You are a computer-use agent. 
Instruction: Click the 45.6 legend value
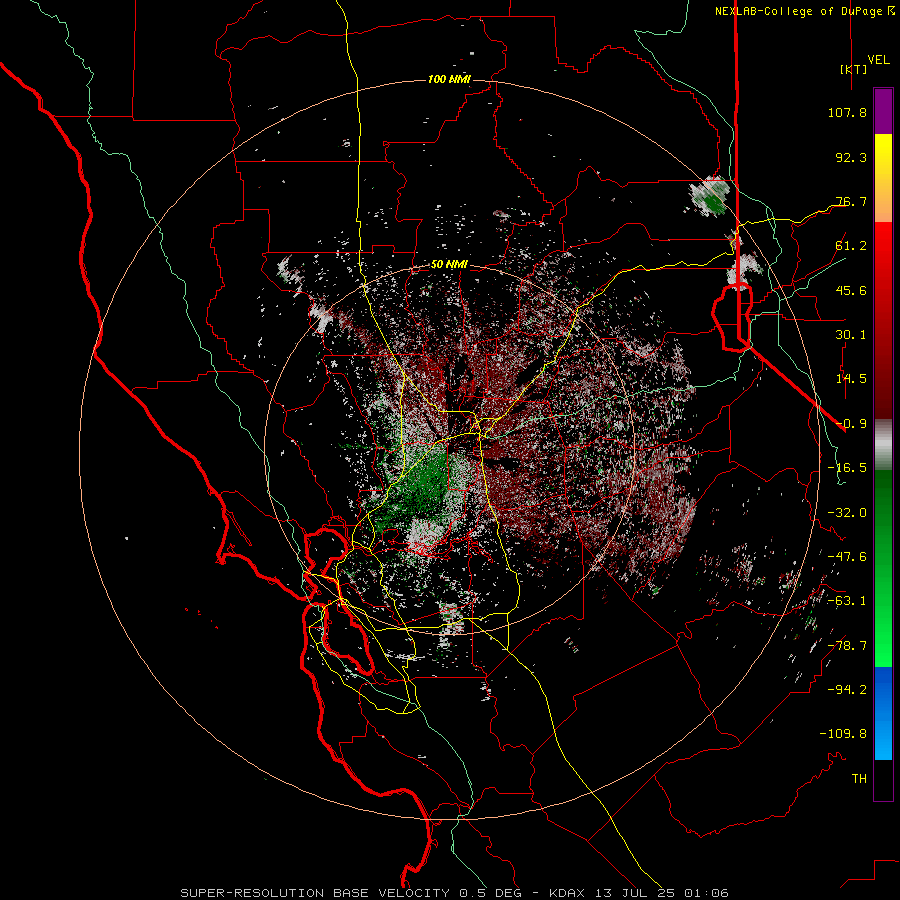(x=851, y=290)
